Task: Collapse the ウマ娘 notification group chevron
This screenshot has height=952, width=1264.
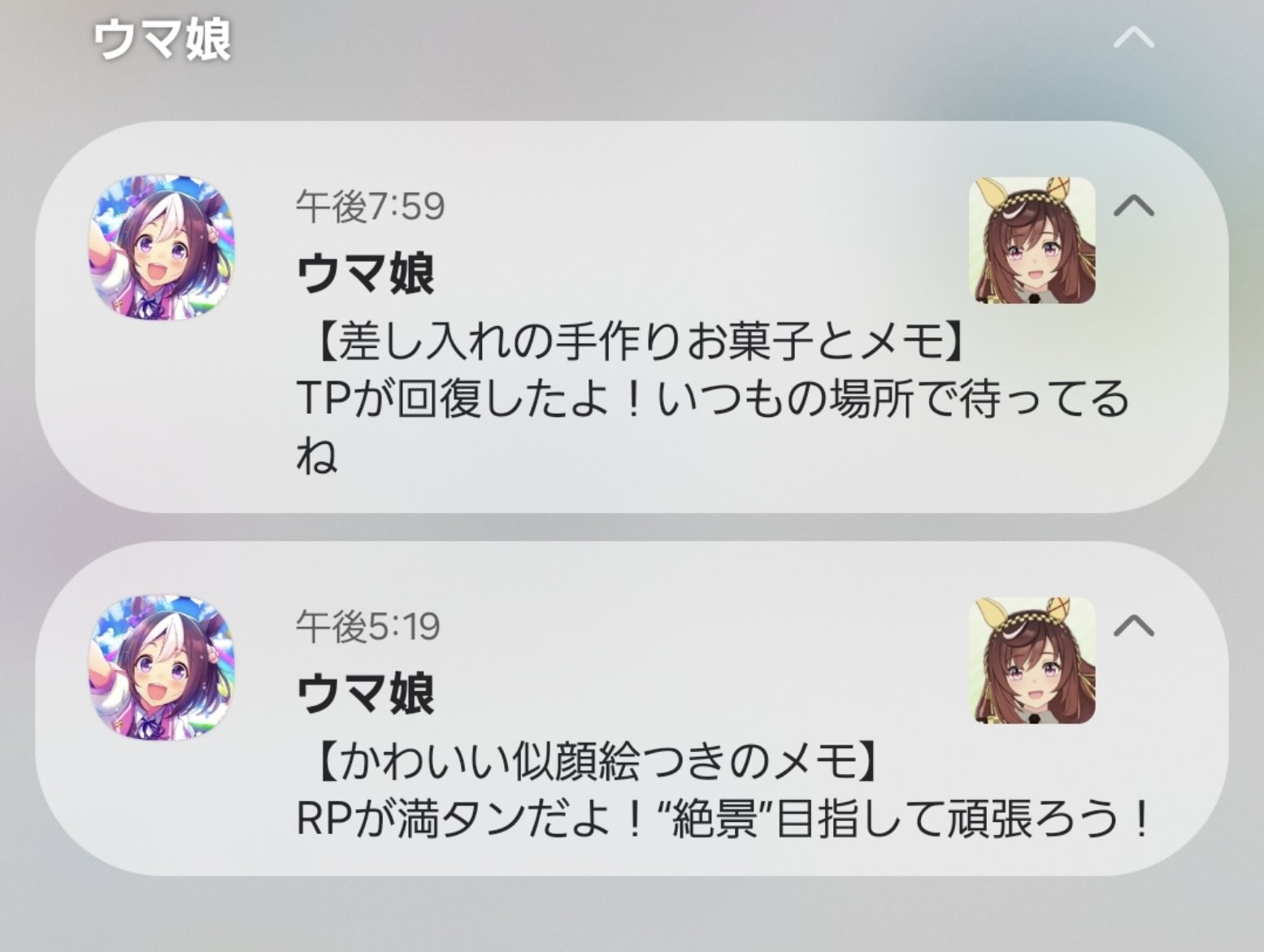Action: pos(1133,37)
